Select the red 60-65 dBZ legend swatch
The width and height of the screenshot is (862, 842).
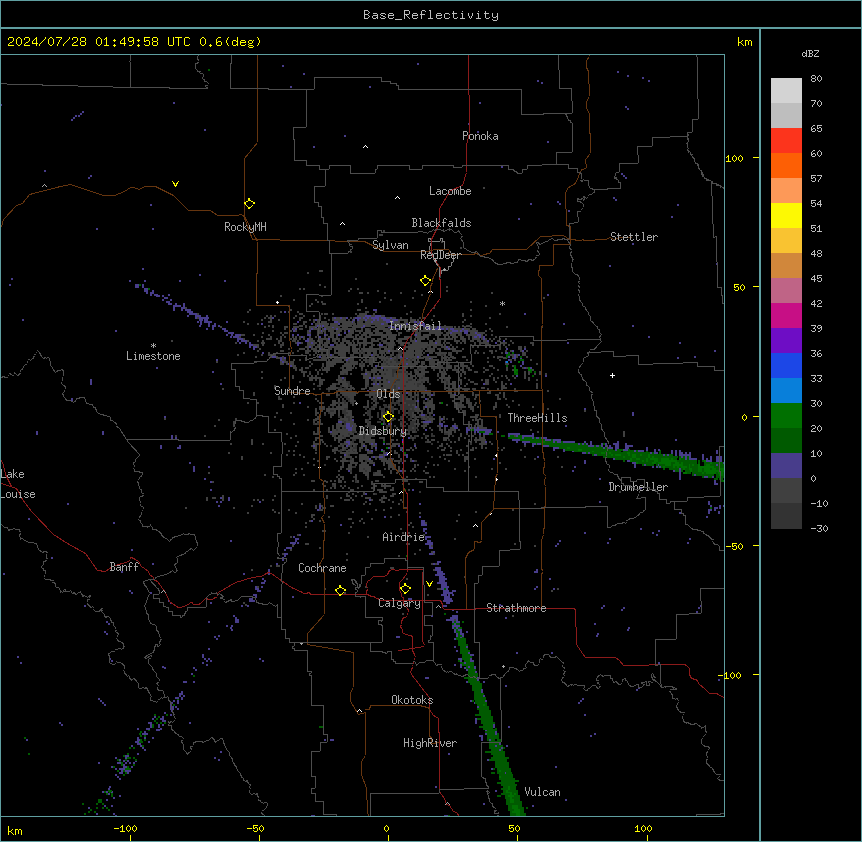tap(786, 141)
